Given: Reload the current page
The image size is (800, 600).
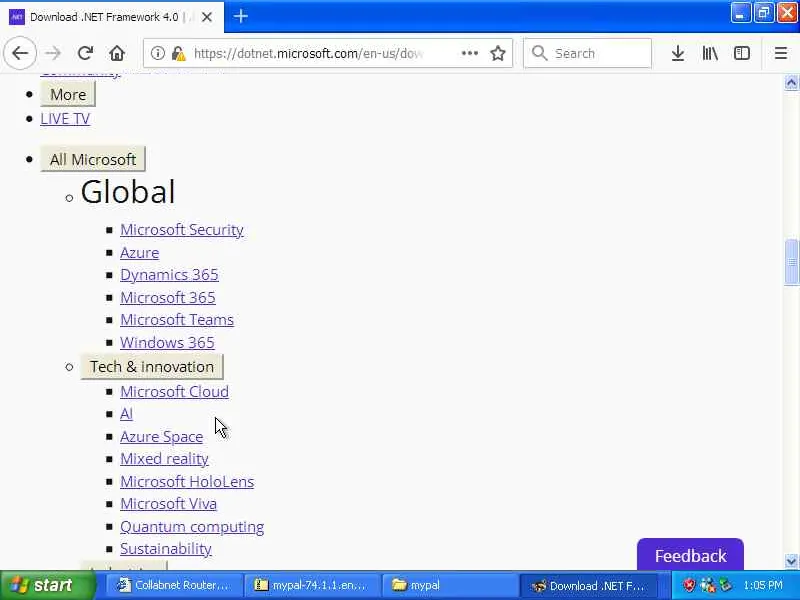Looking at the screenshot, I should pos(85,53).
